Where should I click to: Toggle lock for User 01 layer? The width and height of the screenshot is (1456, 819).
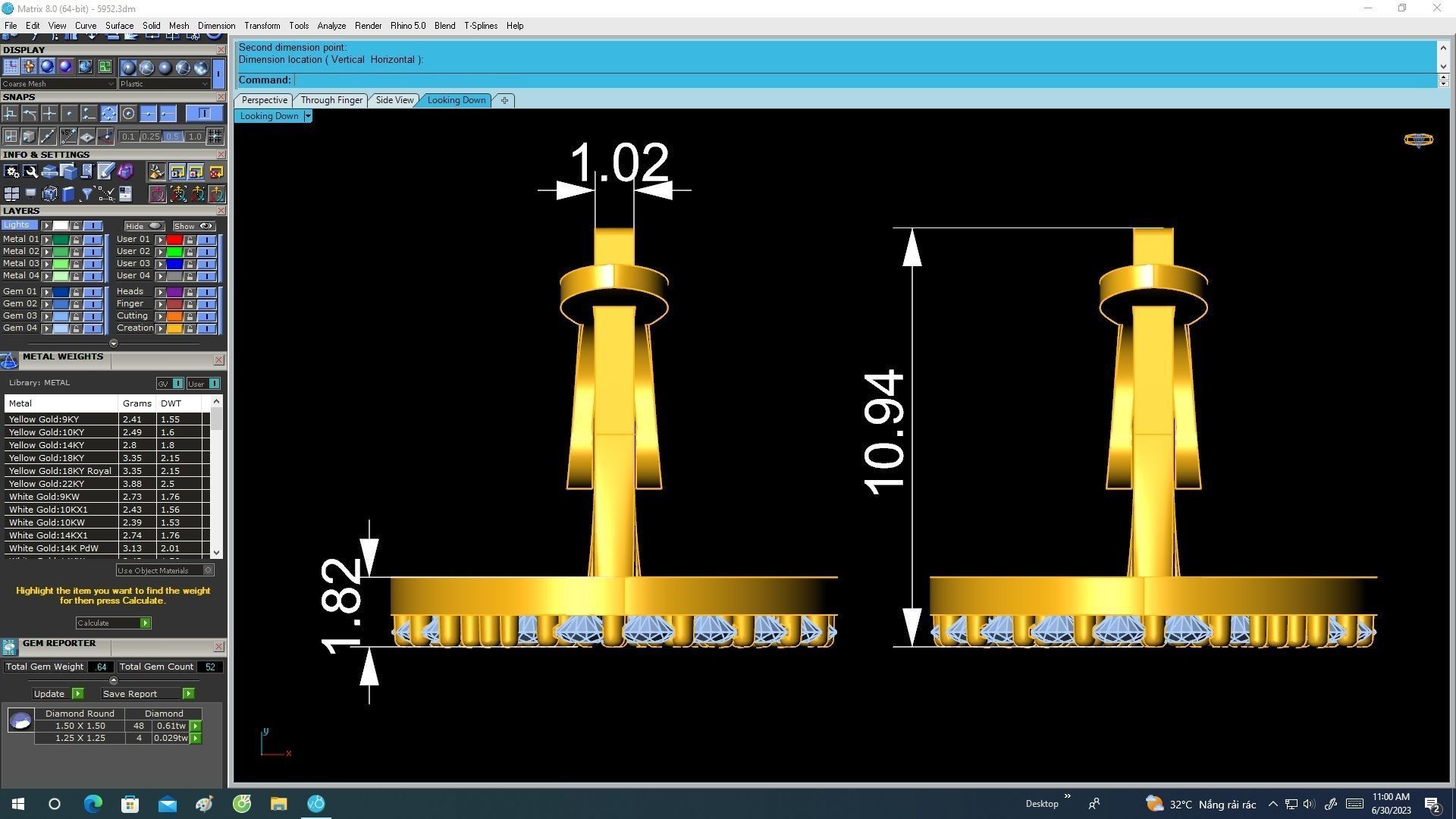(190, 240)
